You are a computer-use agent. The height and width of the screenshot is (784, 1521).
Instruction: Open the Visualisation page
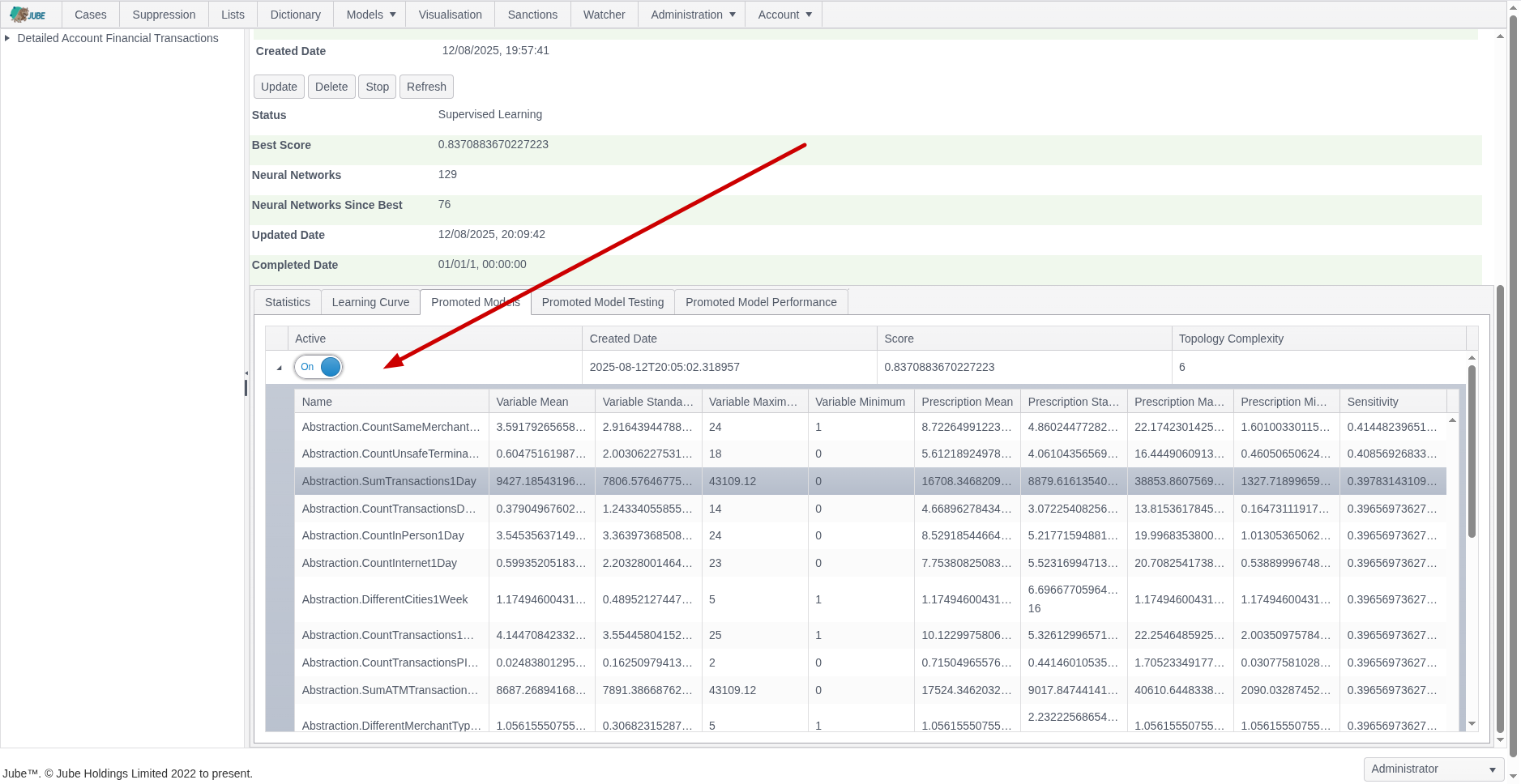pos(450,15)
